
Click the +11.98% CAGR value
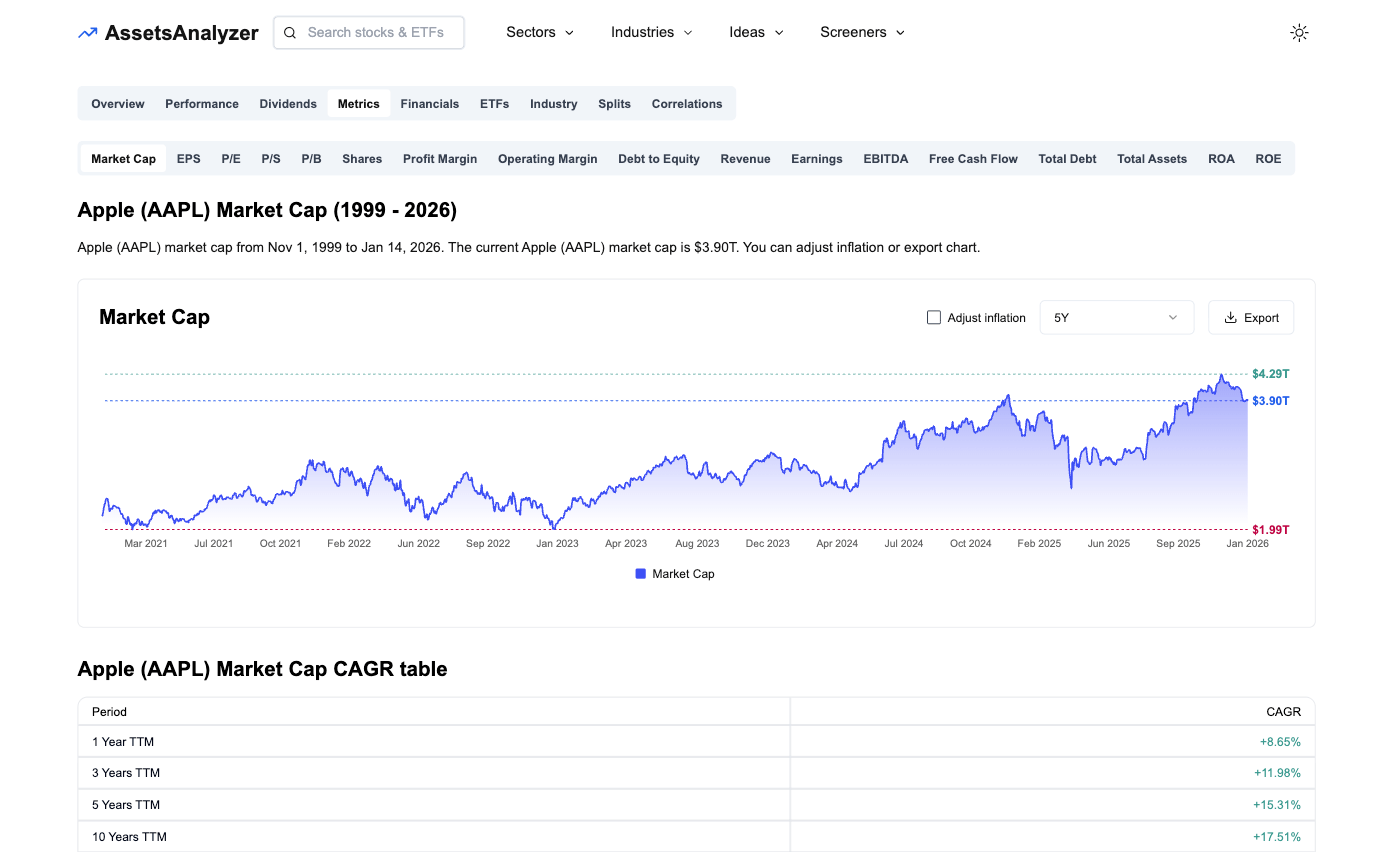(x=1277, y=773)
